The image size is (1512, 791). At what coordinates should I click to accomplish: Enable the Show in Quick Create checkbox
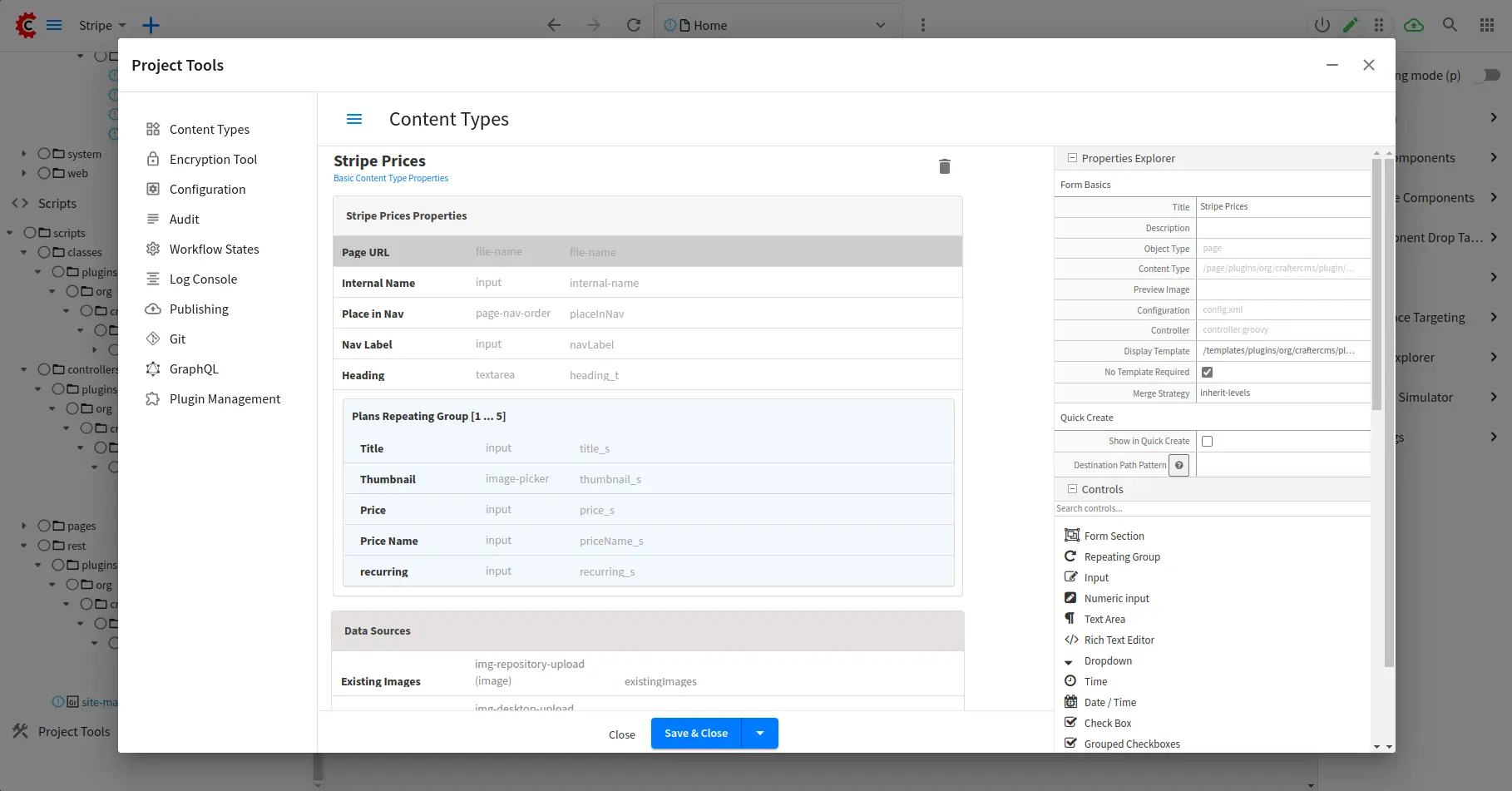point(1207,441)
